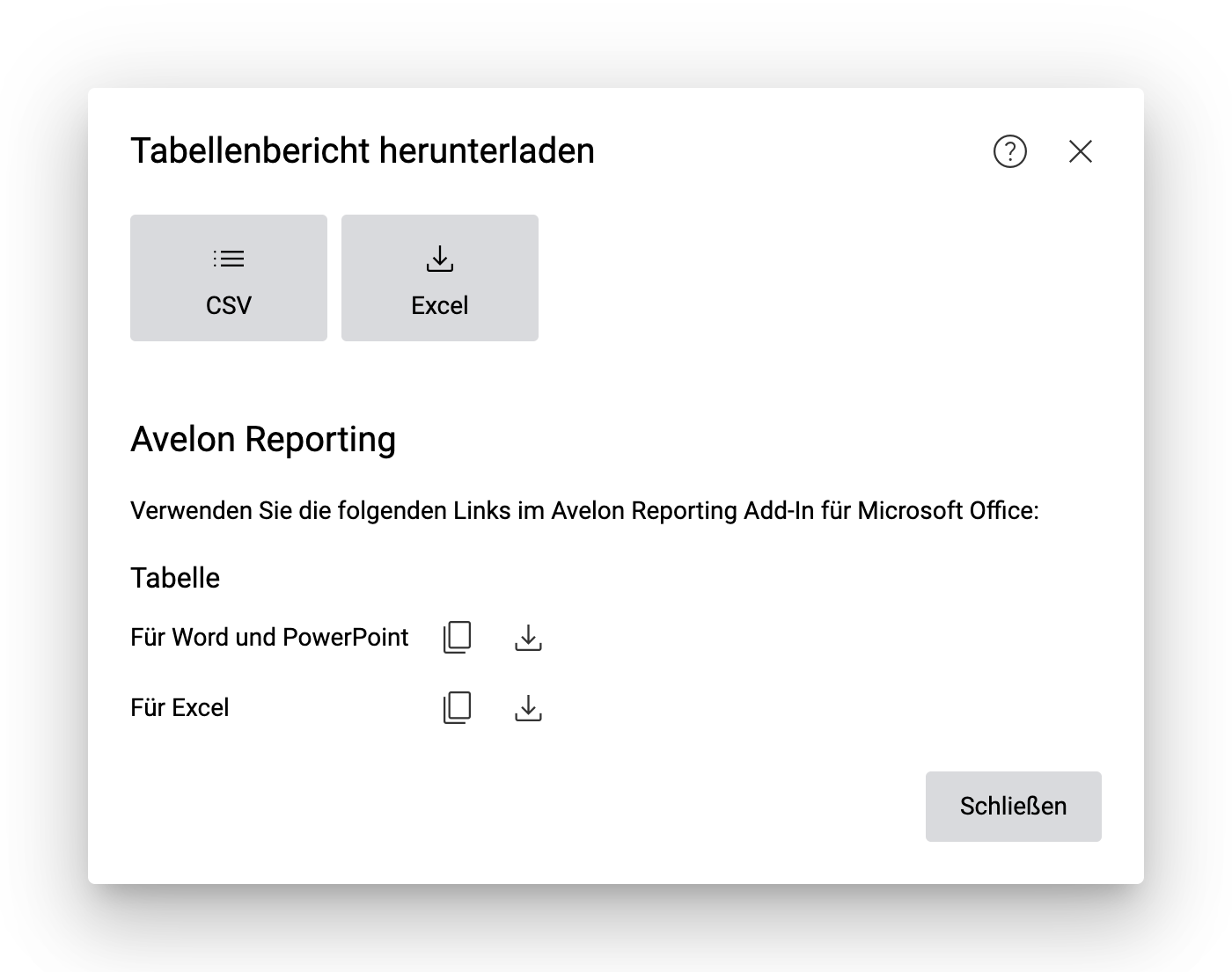Select the Tabelle section label

point(175,577)
